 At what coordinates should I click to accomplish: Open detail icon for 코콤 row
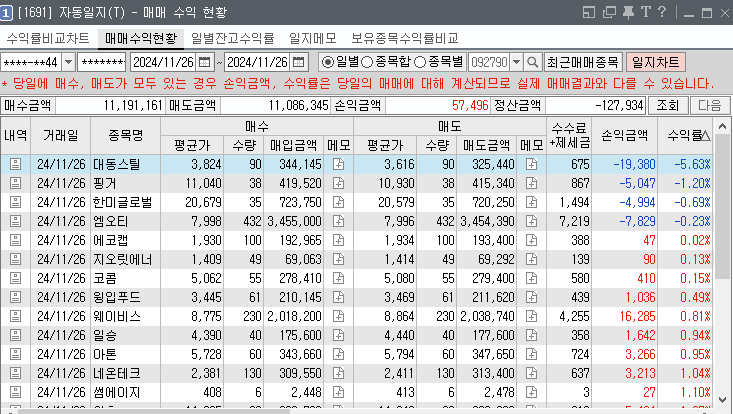(15, 278)
